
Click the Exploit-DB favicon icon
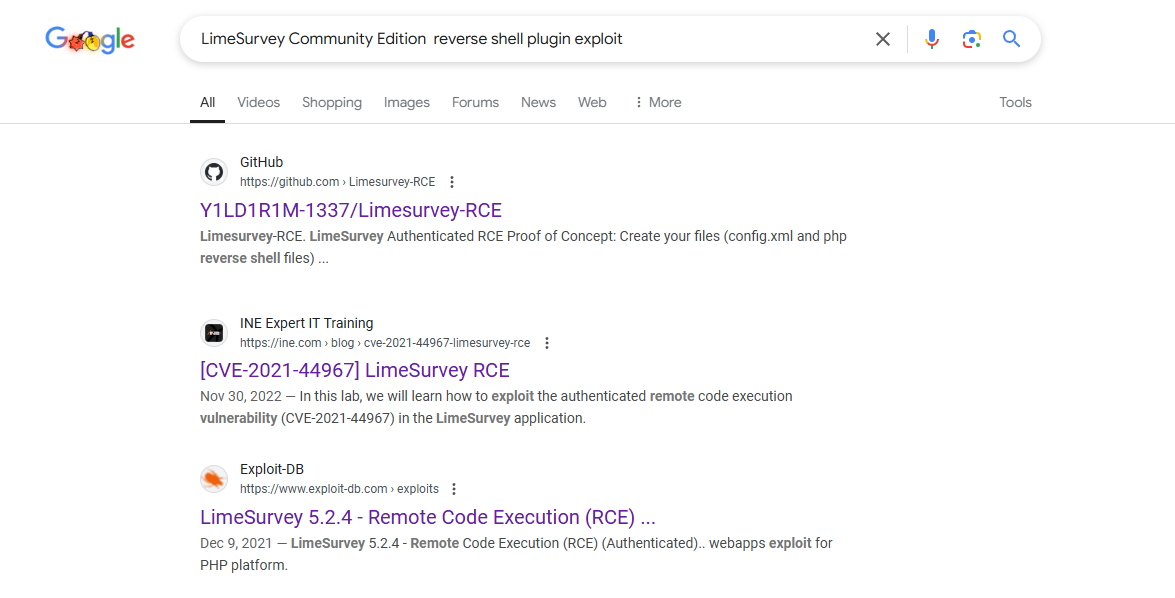click(x=214, y=479)
